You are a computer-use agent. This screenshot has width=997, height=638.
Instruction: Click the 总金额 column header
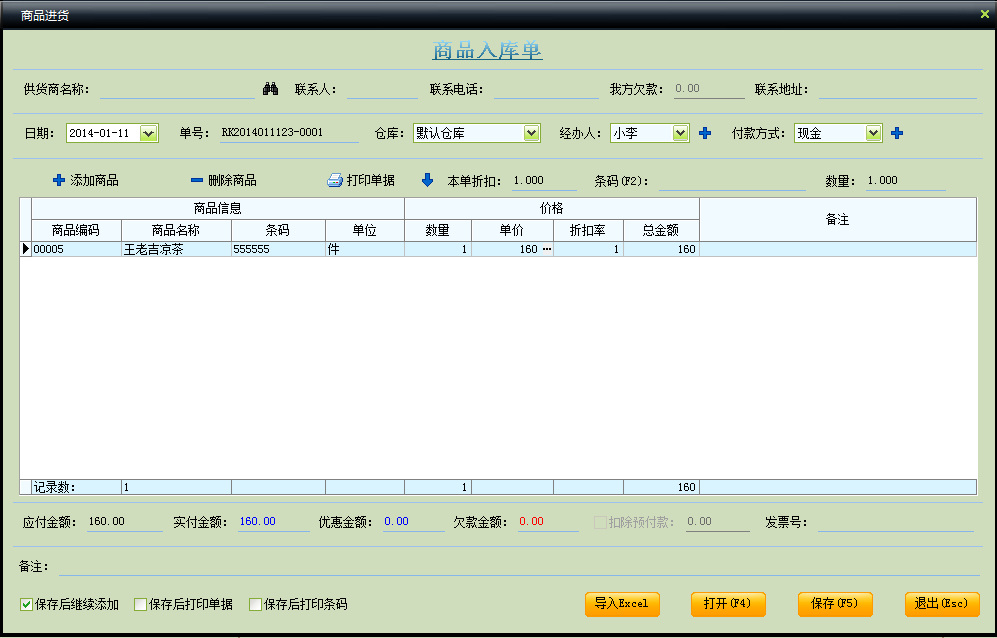click(x=661, y=230)
